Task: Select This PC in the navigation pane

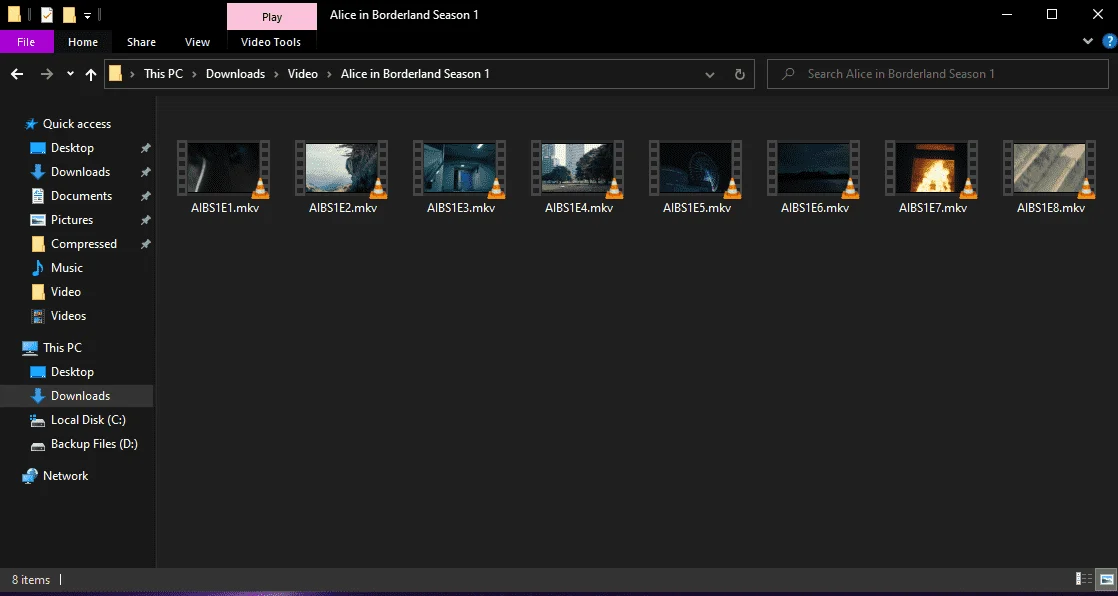Action: (62, 348)
